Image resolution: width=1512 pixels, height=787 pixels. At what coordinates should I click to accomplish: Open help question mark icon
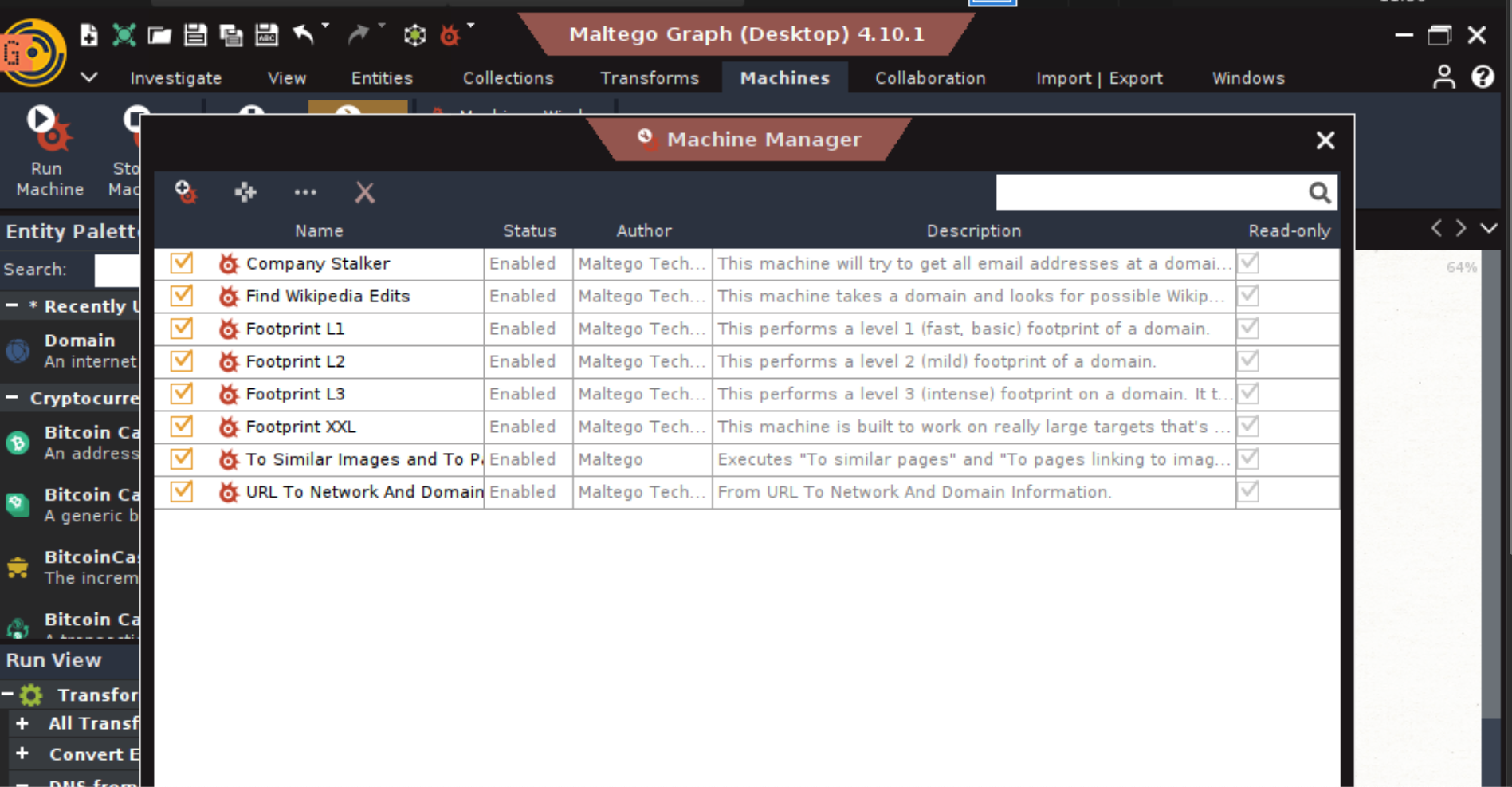tap(1483, 77)
